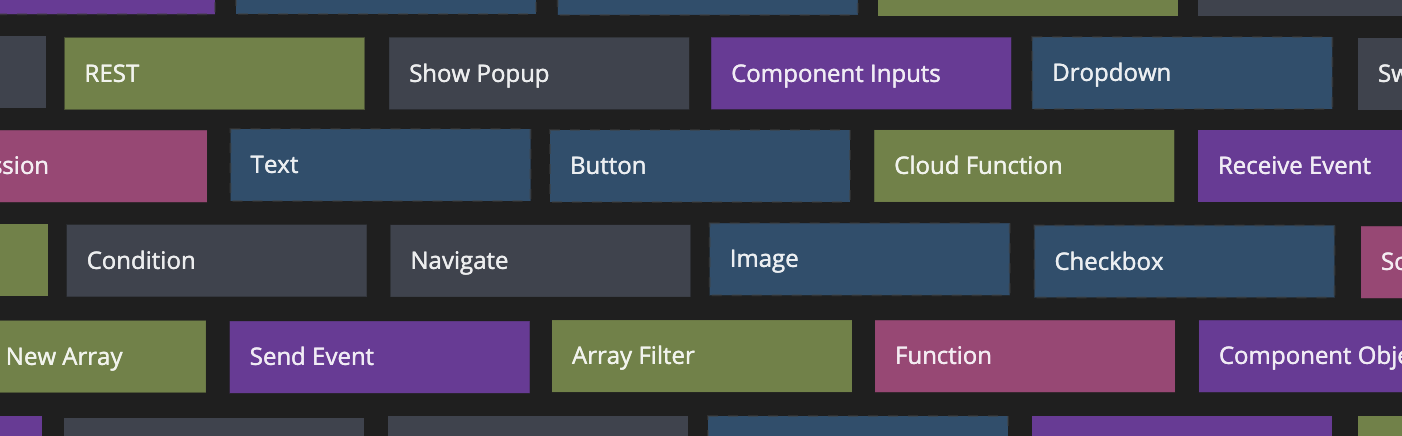Choose the Checkbox node tile
This screenshot has height=436, width=1402.
coord(1184,262)
